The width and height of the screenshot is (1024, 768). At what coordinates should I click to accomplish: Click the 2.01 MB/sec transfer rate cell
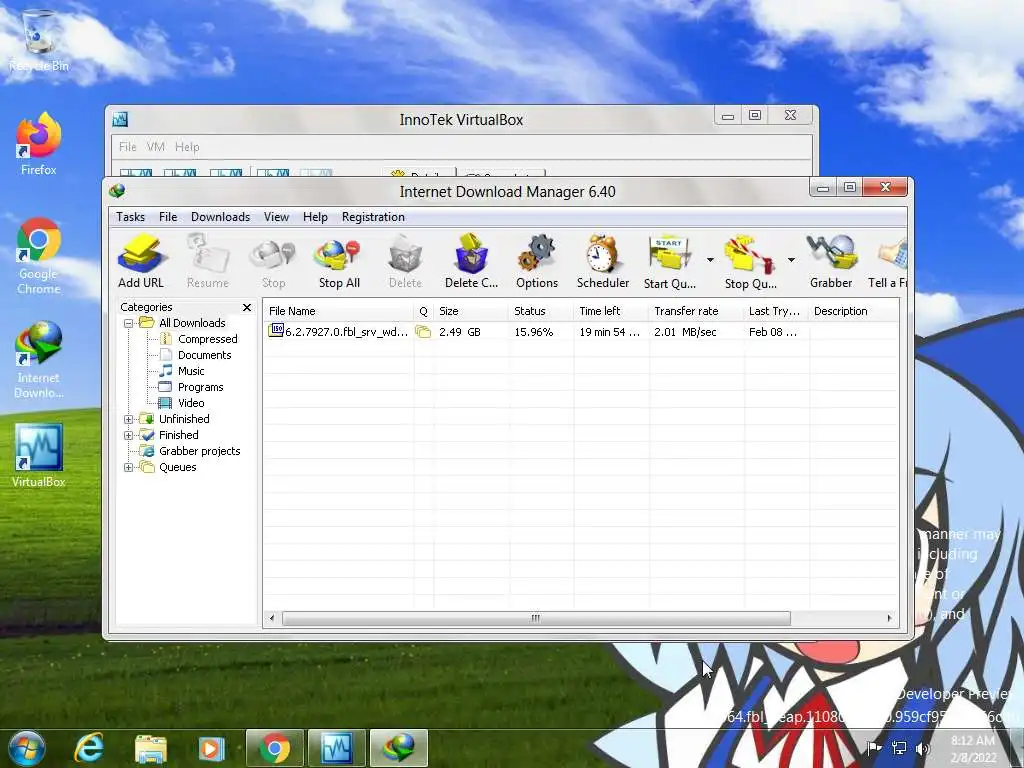[x=685, y=332]
